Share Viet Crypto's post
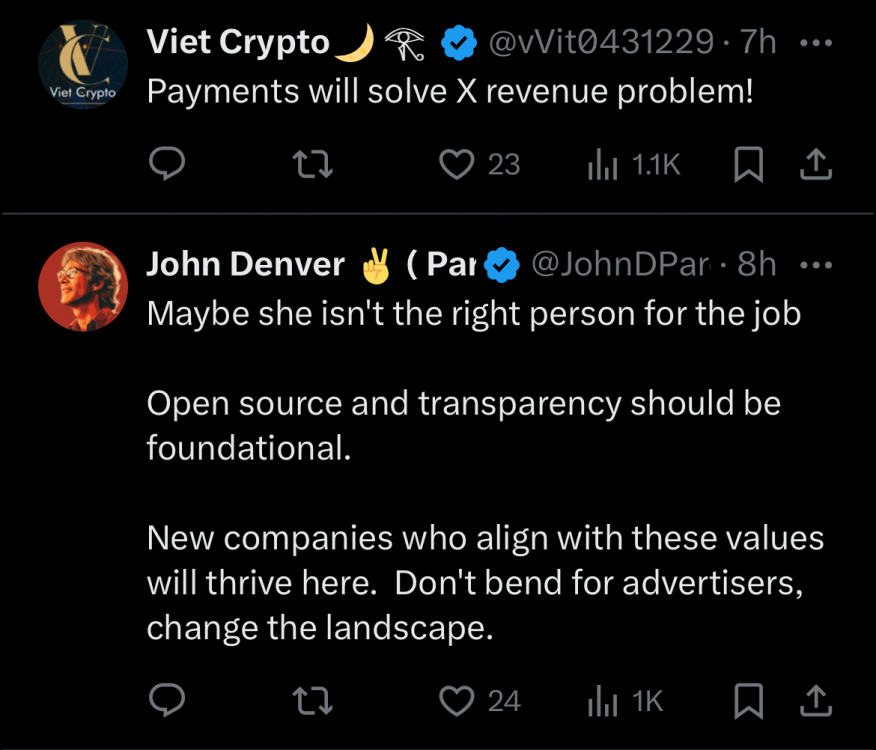876x750 pixels. pos(815,164)
